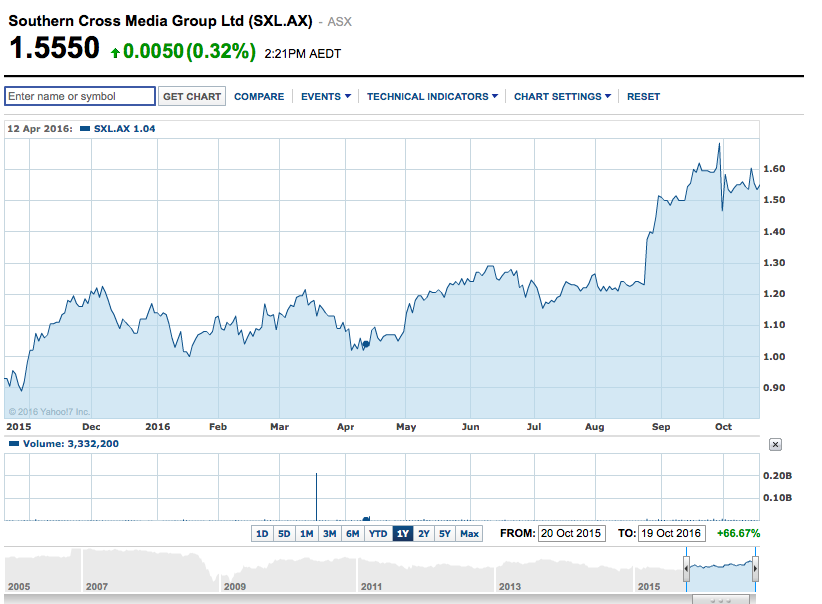Click the 'Volume: 3,332,200' label
Image resolution: width=822 pixels, height=604 pixels.
[71, 444]
